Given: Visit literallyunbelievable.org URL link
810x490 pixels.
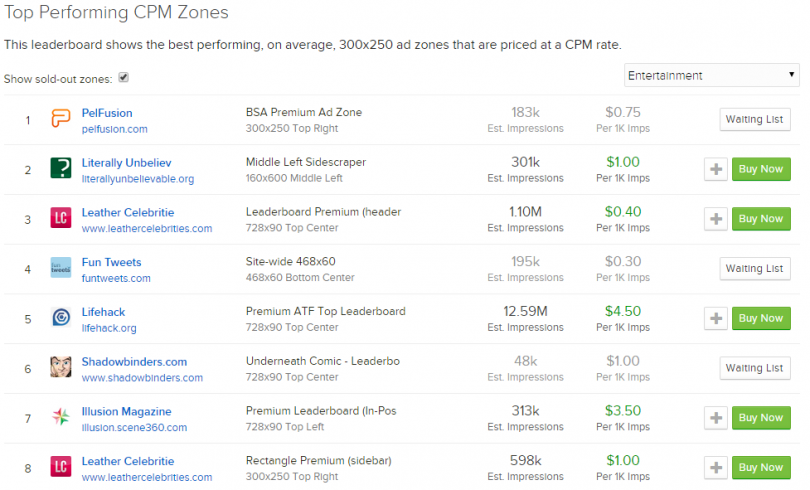Looking at the screenshot, I should (138, 179).
